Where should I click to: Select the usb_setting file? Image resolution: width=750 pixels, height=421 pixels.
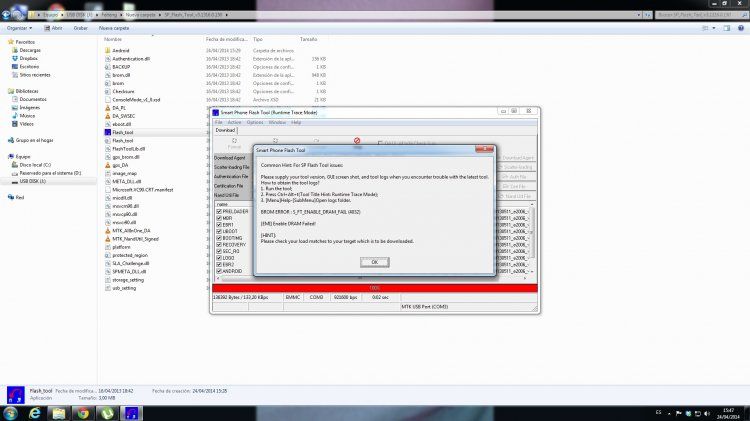124,288
